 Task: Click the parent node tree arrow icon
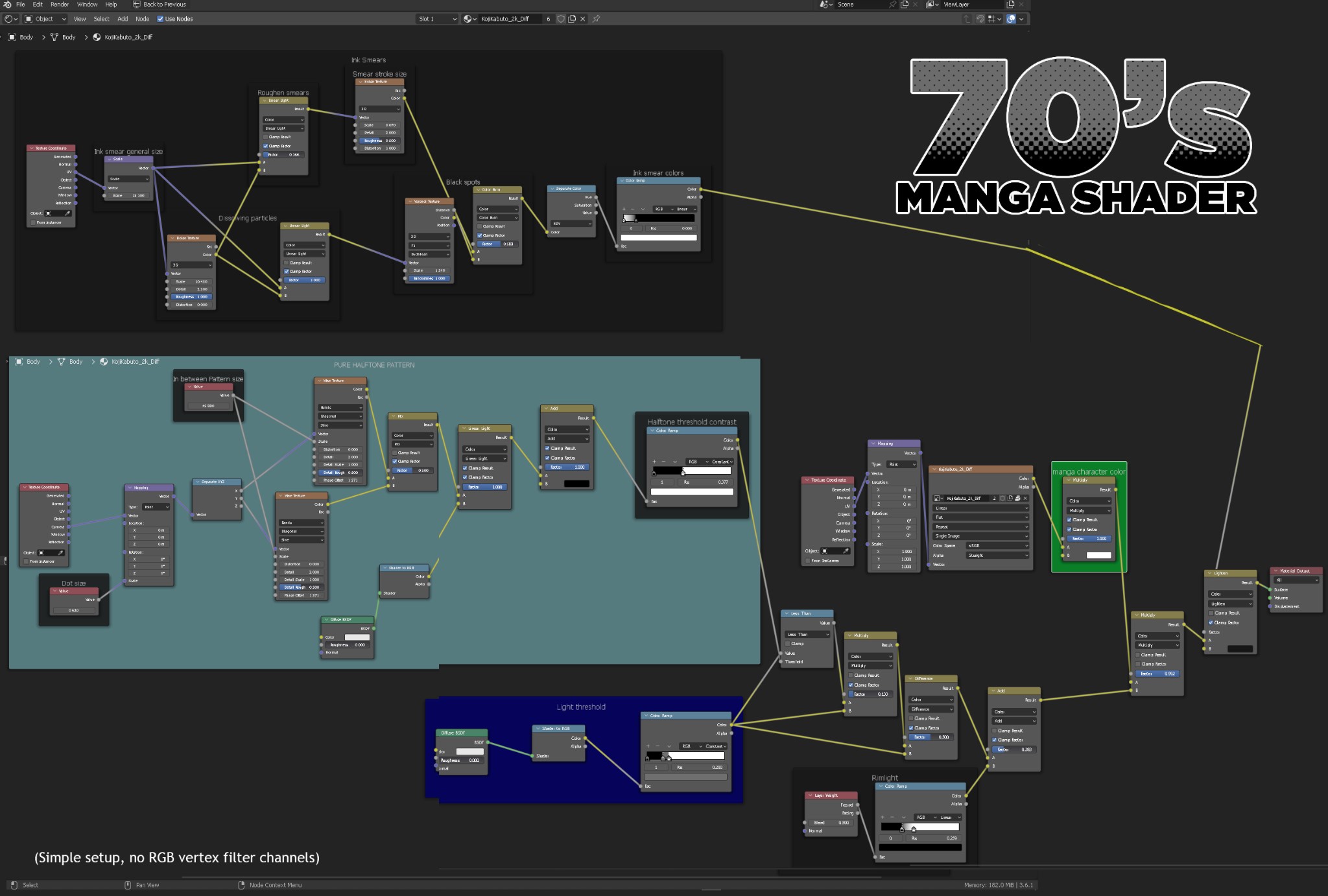click(967, 19)
